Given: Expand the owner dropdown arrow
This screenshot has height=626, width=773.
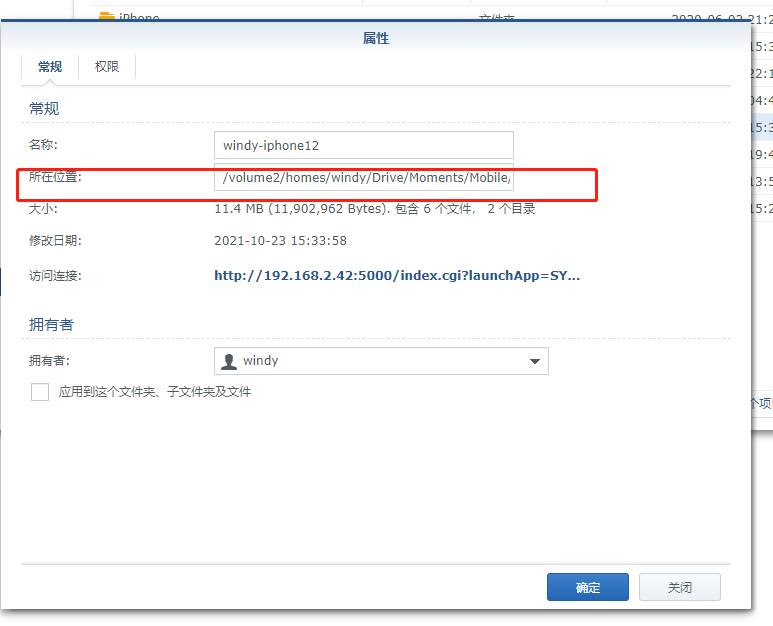Looking at the screenshot, I should [534, 361].
